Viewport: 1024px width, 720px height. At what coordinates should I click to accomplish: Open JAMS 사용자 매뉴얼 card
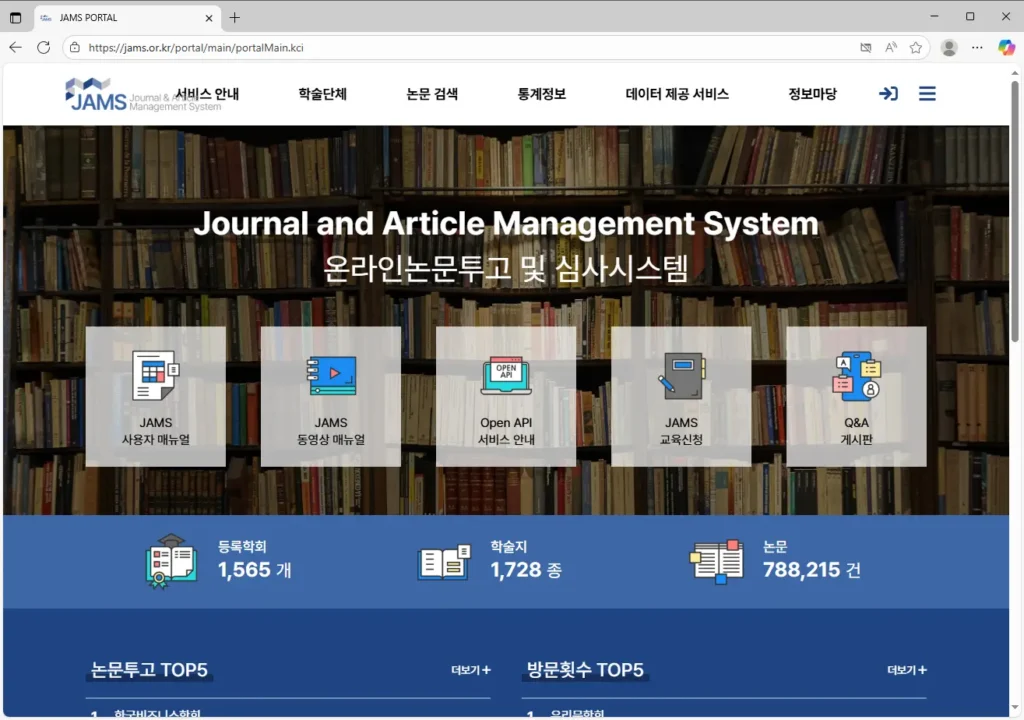pos(155,397)
